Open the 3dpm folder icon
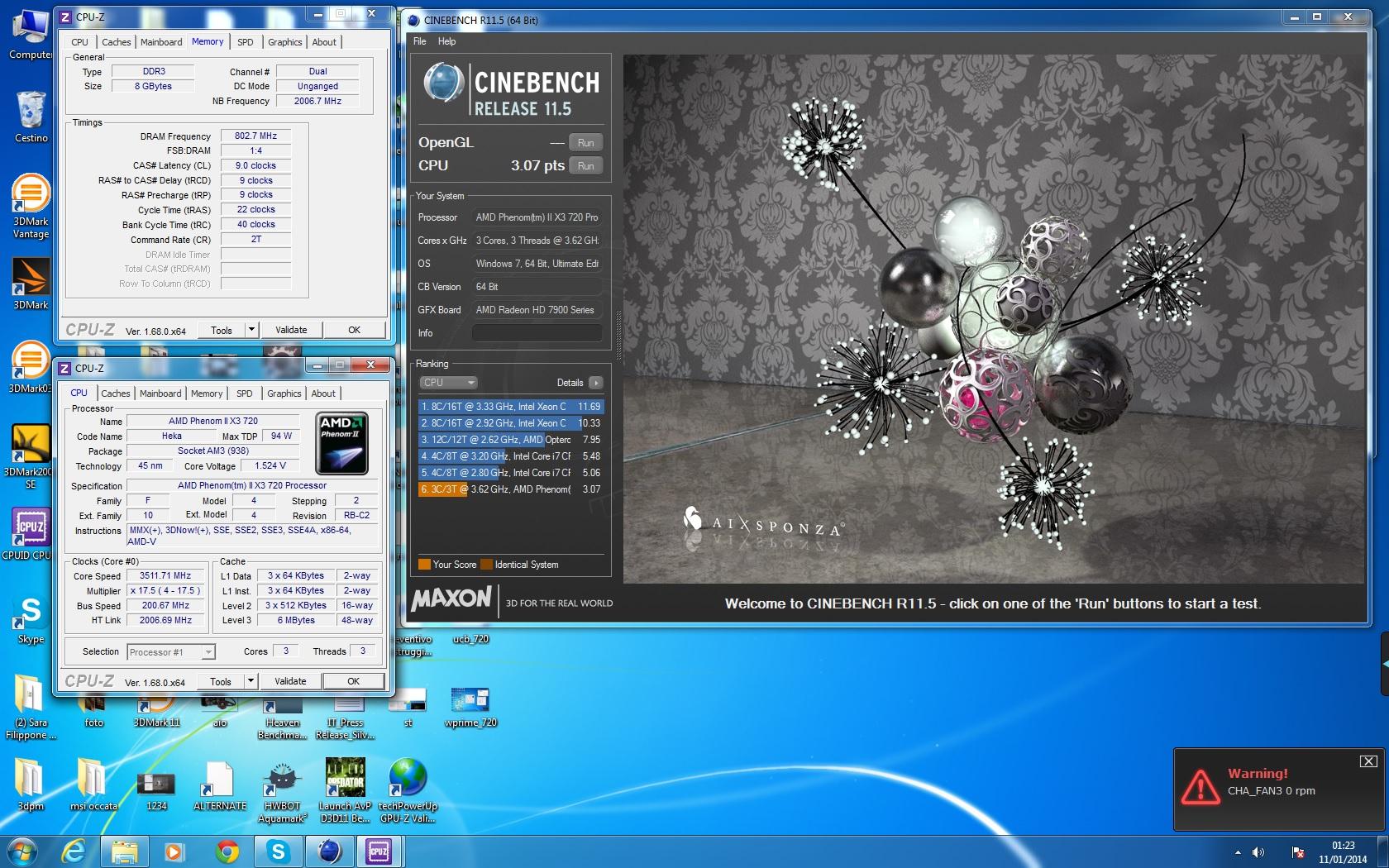The width and height of the screenshot is (1389, 868). 31,784
